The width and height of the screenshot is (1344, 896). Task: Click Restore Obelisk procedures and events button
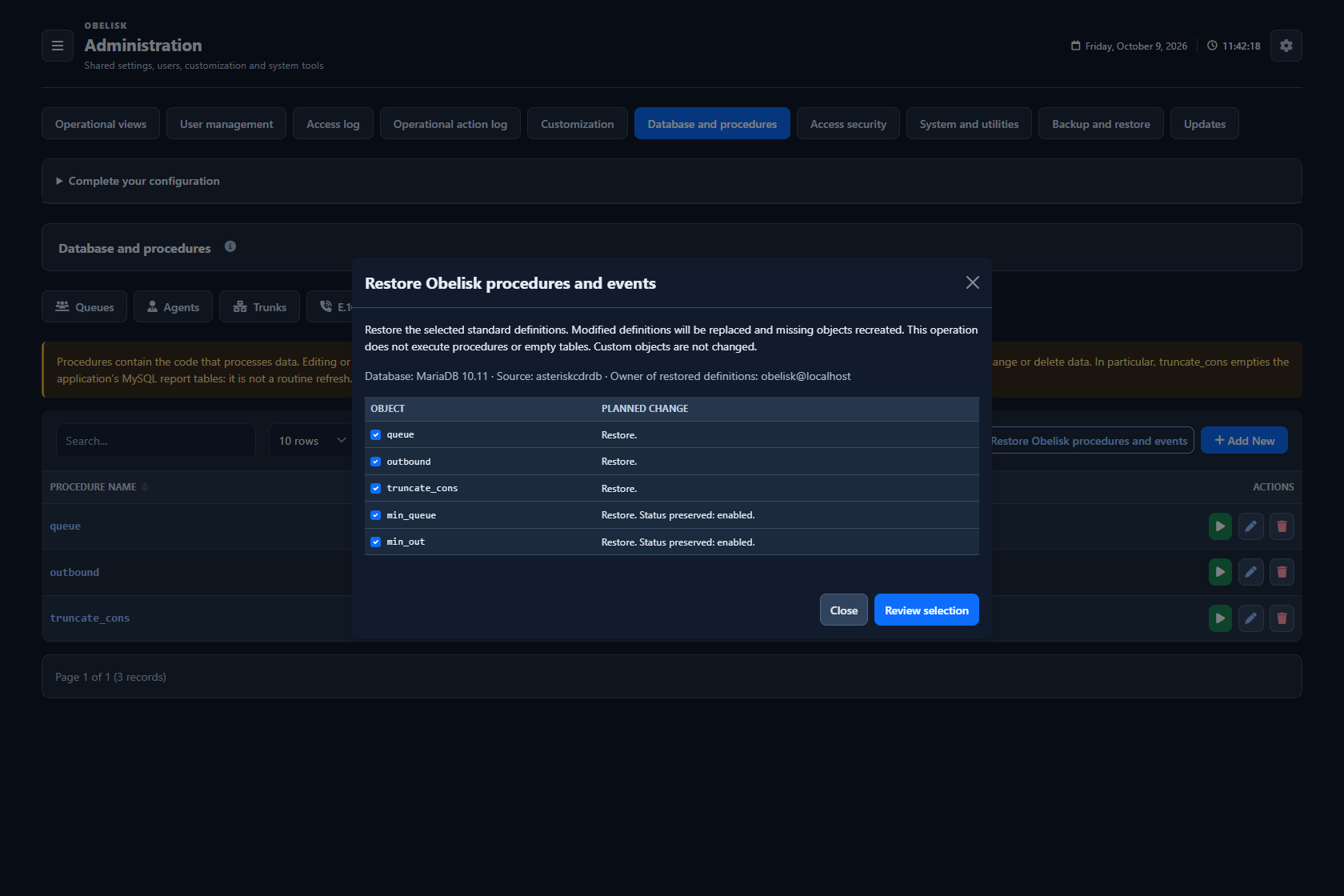point(1092,440)
